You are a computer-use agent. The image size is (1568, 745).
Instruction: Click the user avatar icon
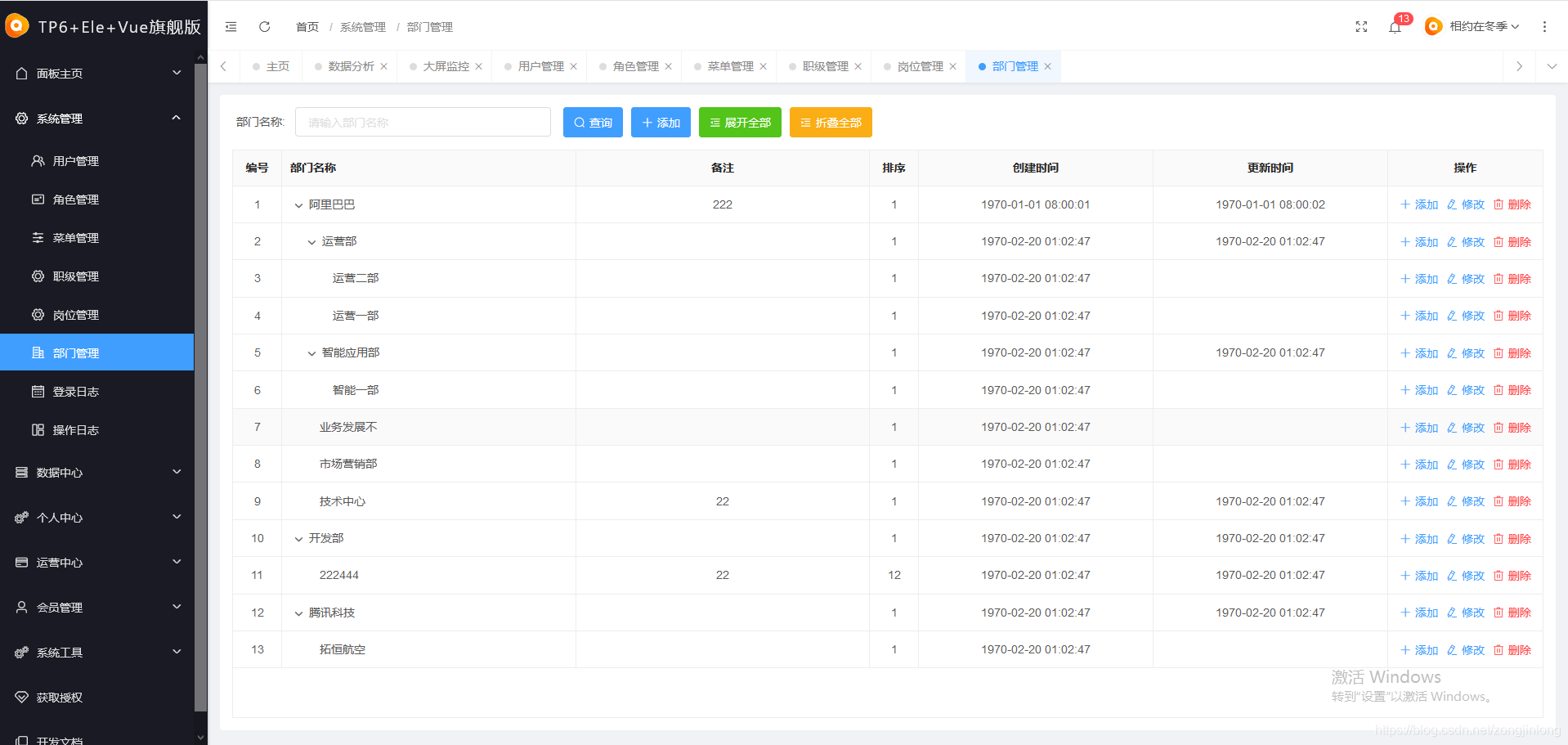click(x=1433, y=27)
